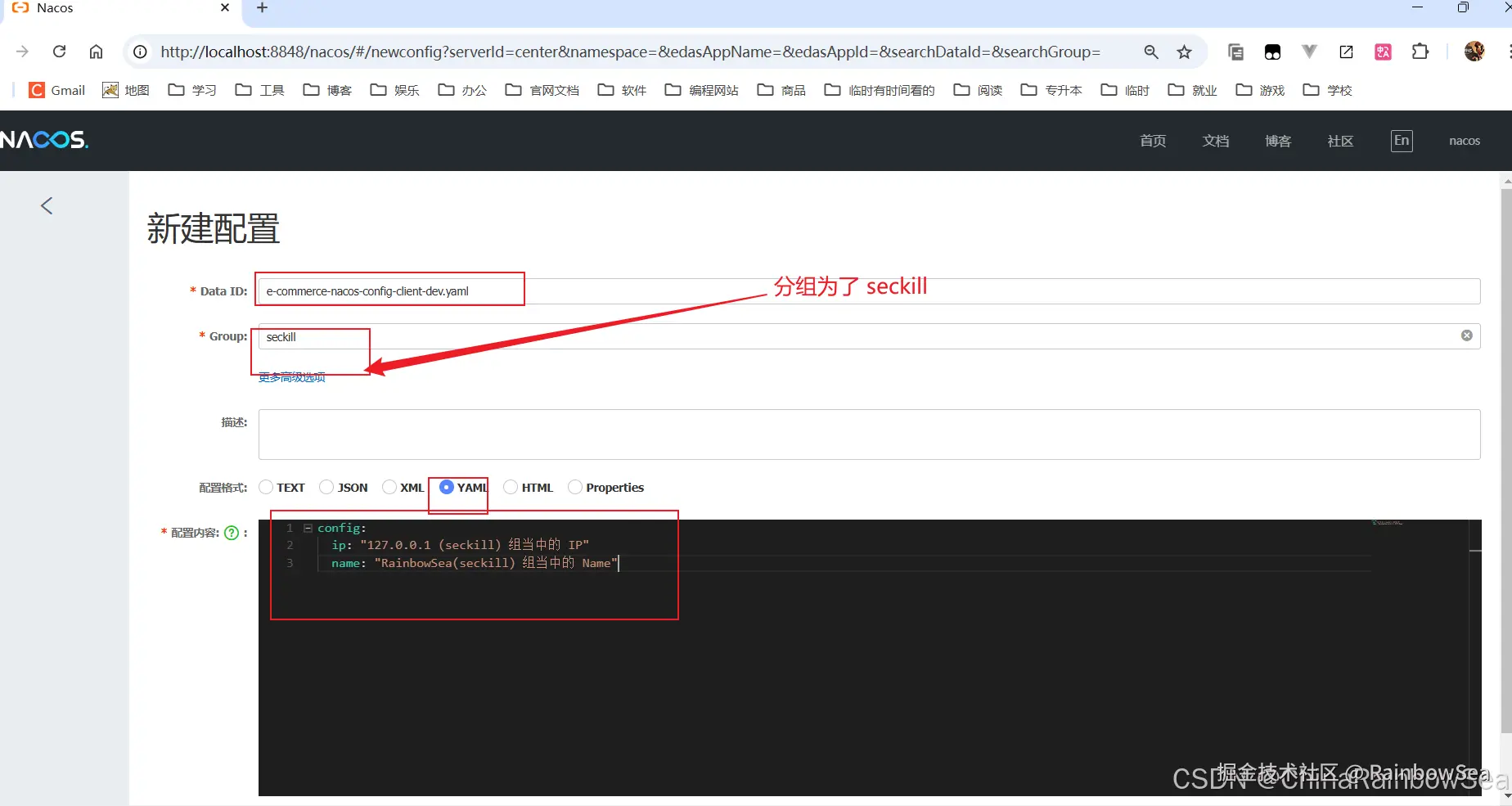This screenshot has height=806, width=1512.
Task: Open the 学校 bookmark folder
Action: [1327, 90]
